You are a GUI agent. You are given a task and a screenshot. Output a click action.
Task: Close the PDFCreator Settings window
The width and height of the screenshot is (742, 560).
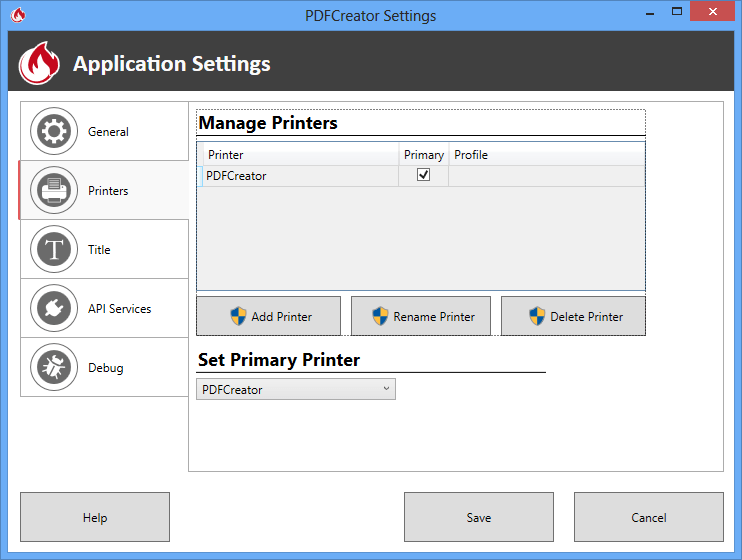coord(713,11)
